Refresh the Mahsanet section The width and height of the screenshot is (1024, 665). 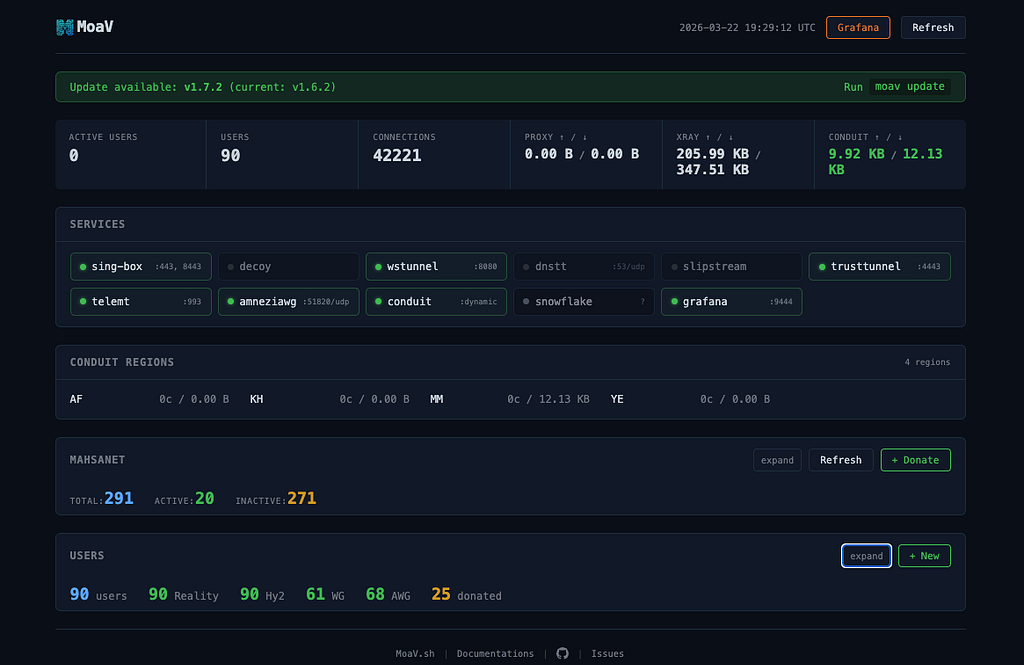(x=840, y=460)
